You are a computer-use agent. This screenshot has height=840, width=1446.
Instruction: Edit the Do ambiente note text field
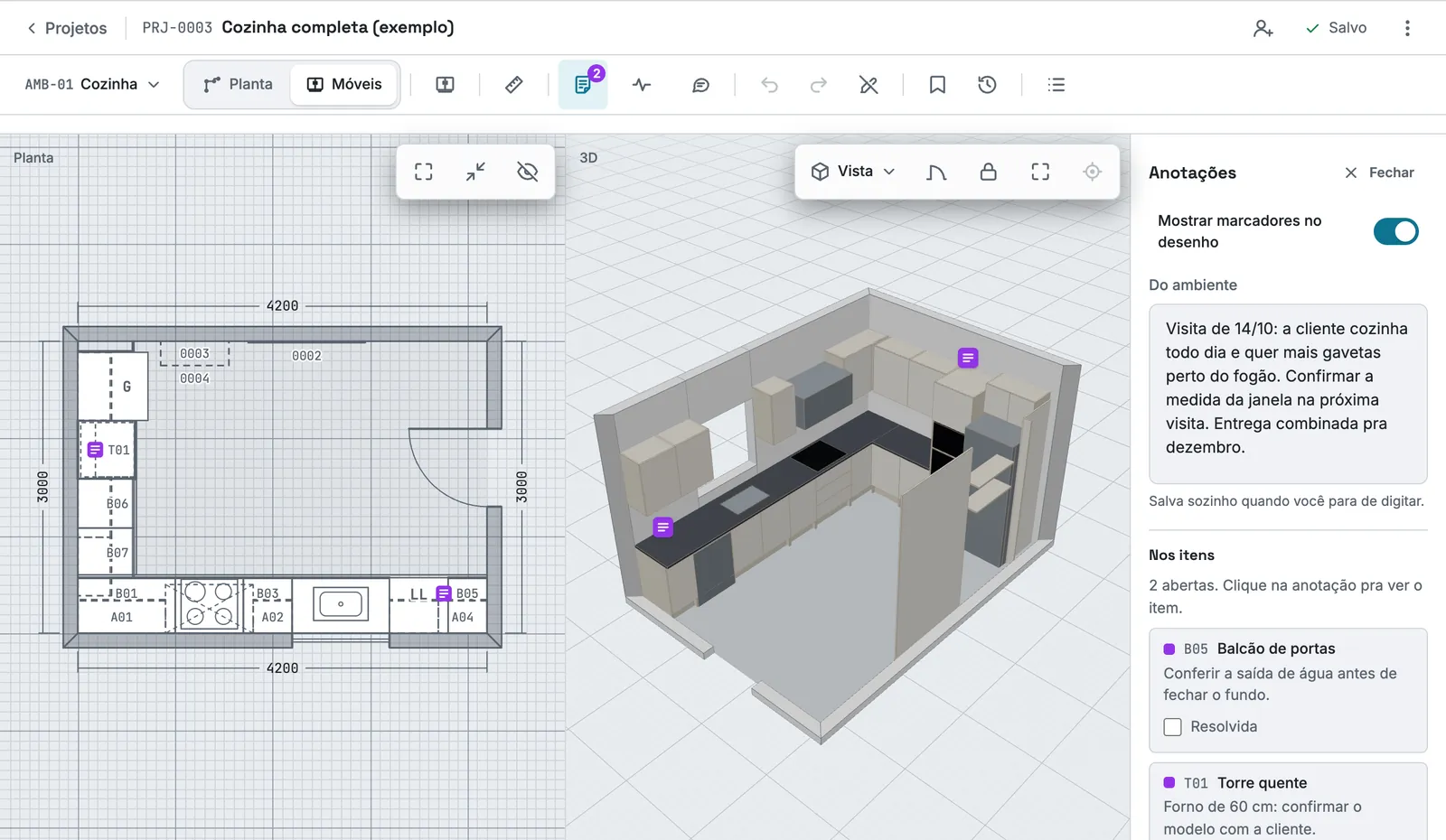click(x=1288, y=394)
